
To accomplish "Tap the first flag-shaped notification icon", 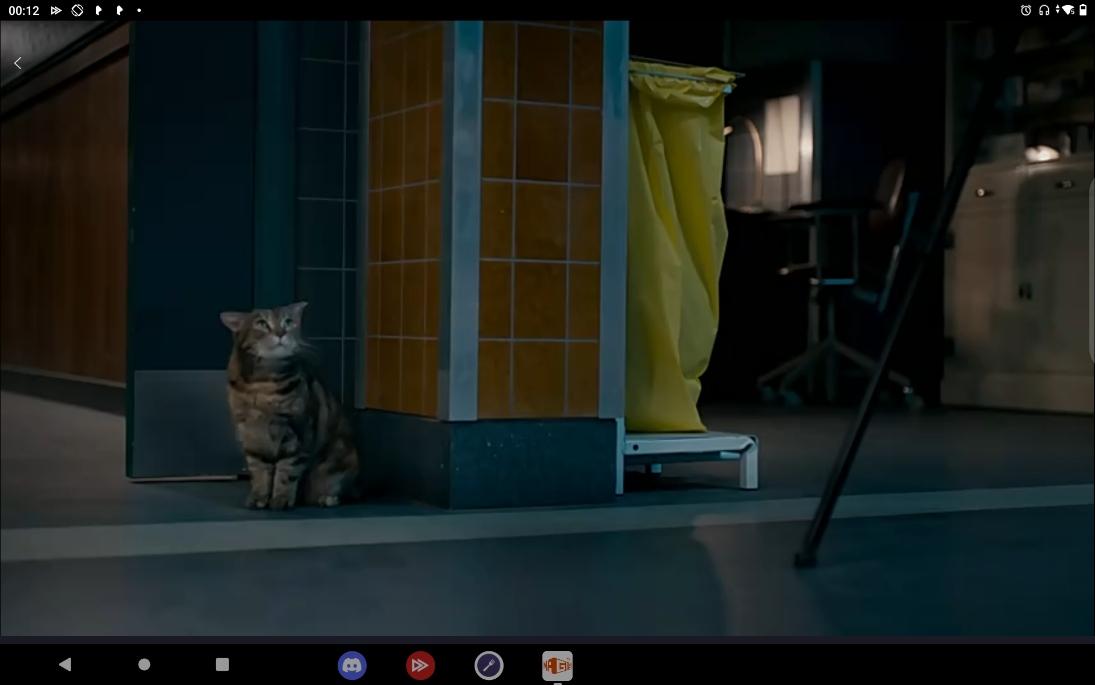I will [x=98, y=10].
